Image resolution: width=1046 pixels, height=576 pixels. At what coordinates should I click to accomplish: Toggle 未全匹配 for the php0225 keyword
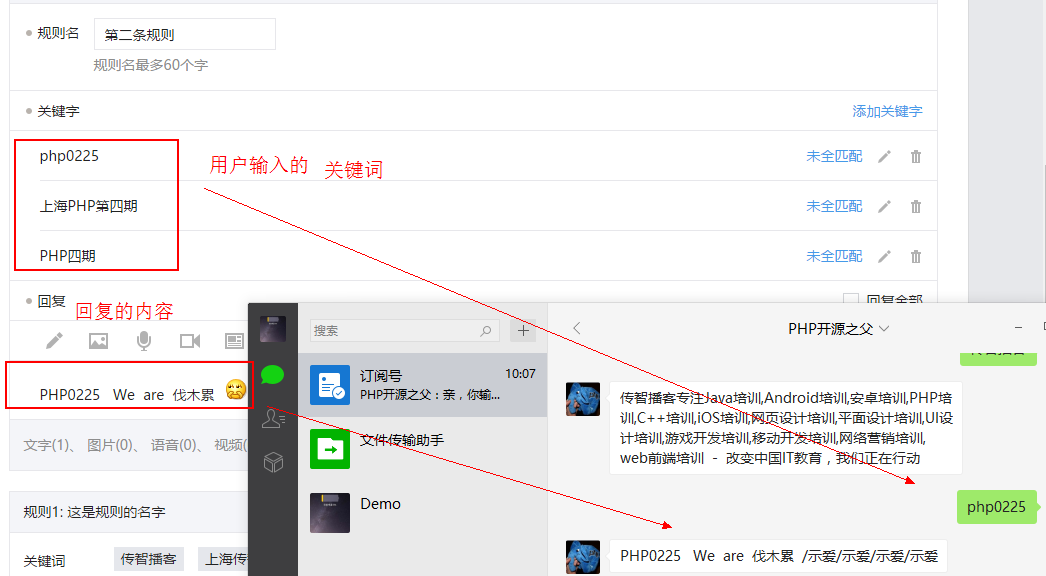(x=834, y=156)
